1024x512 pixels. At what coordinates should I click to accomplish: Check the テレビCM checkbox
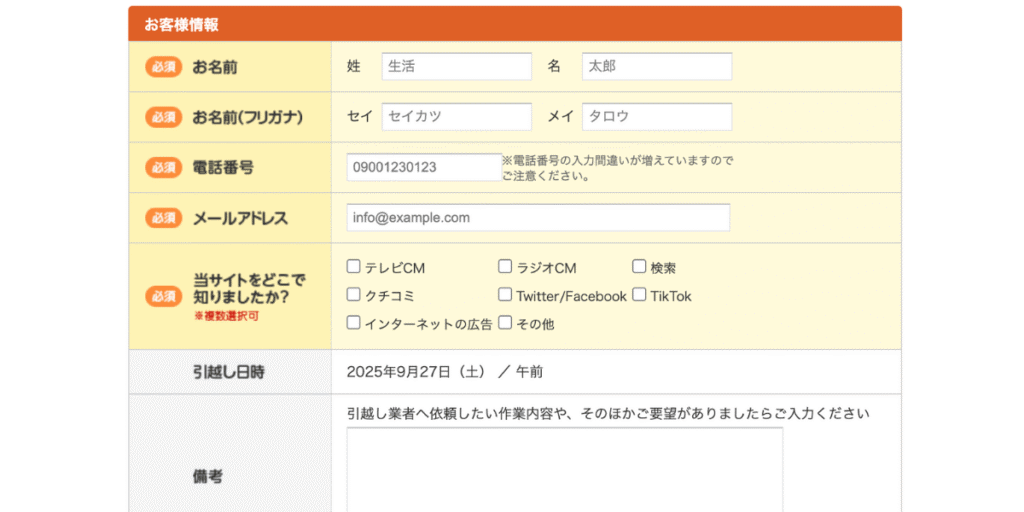pyautogui.click(x=353, y=266)
